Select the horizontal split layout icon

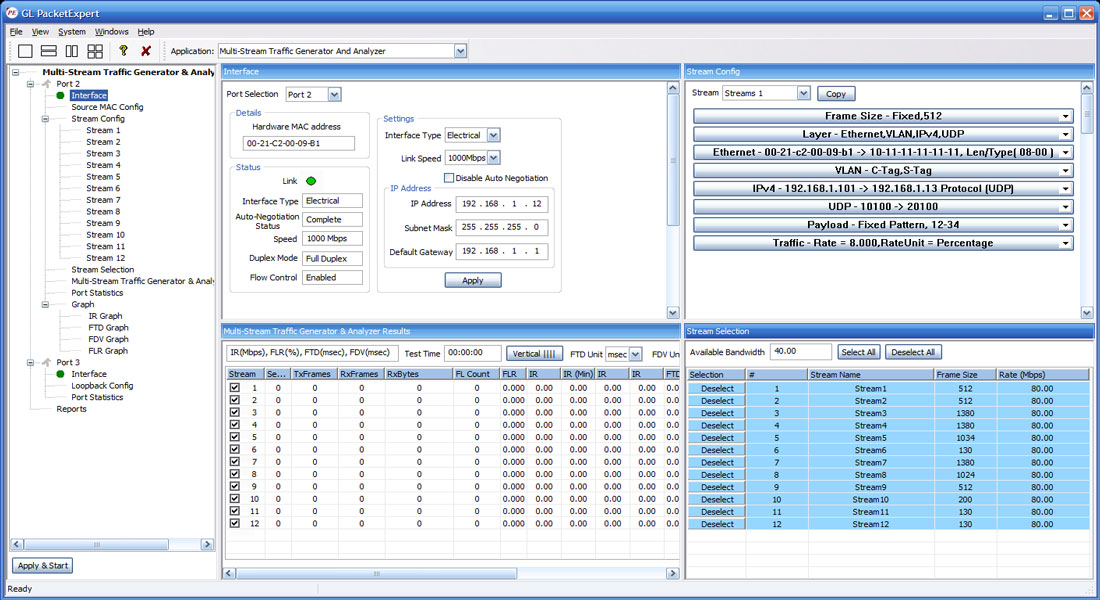click(x=48, y=51)
